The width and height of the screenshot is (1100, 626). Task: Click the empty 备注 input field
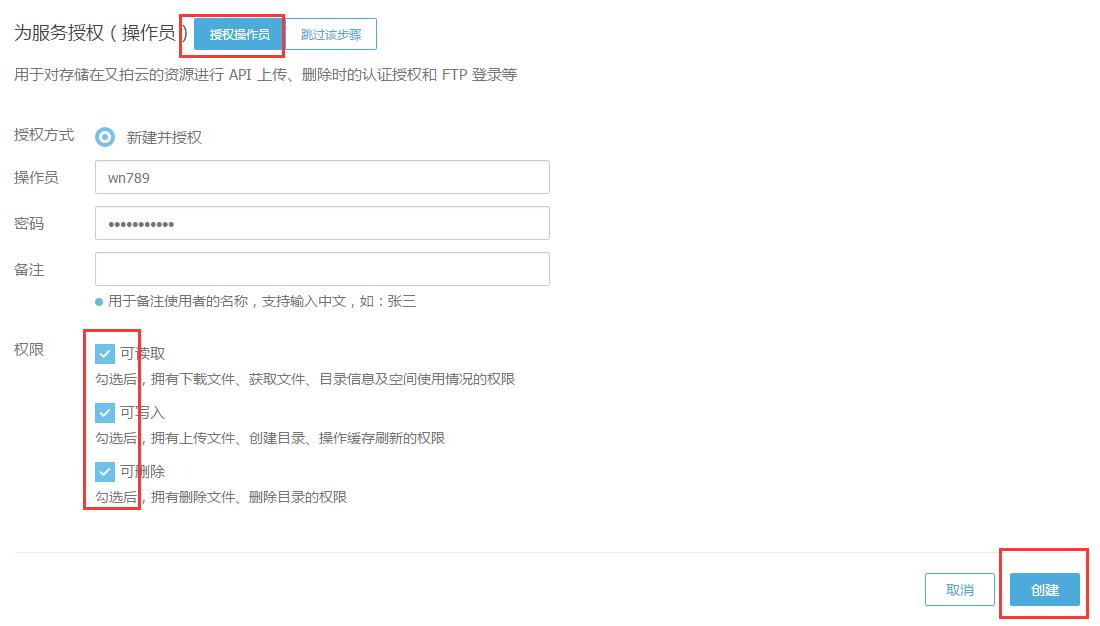coord(322,269)
